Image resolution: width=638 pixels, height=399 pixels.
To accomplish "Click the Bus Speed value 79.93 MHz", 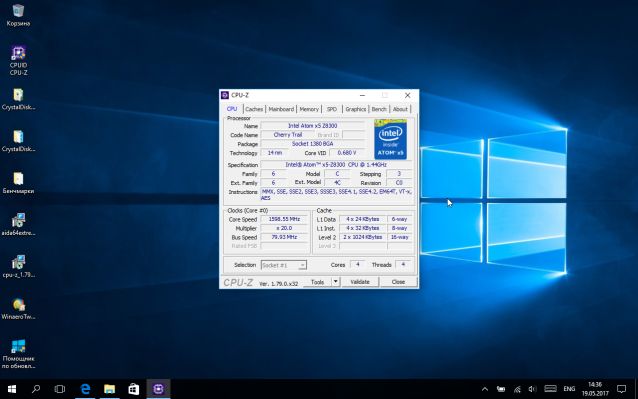I will pyautogui.click(x=284, y=237).
